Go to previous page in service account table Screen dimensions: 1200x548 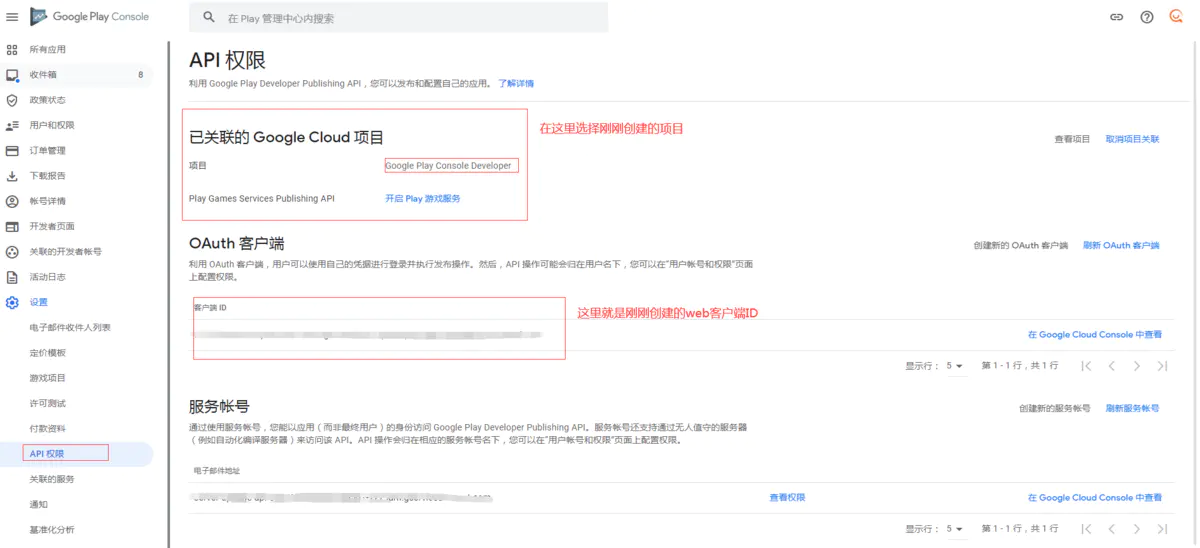[x=1111, y=529]
